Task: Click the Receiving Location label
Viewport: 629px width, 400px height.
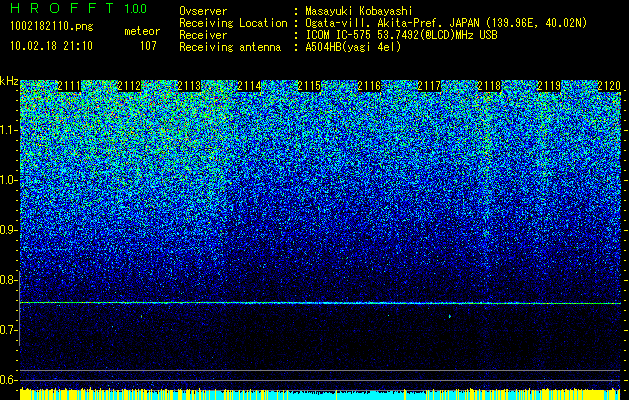Action: click(233, 23)
